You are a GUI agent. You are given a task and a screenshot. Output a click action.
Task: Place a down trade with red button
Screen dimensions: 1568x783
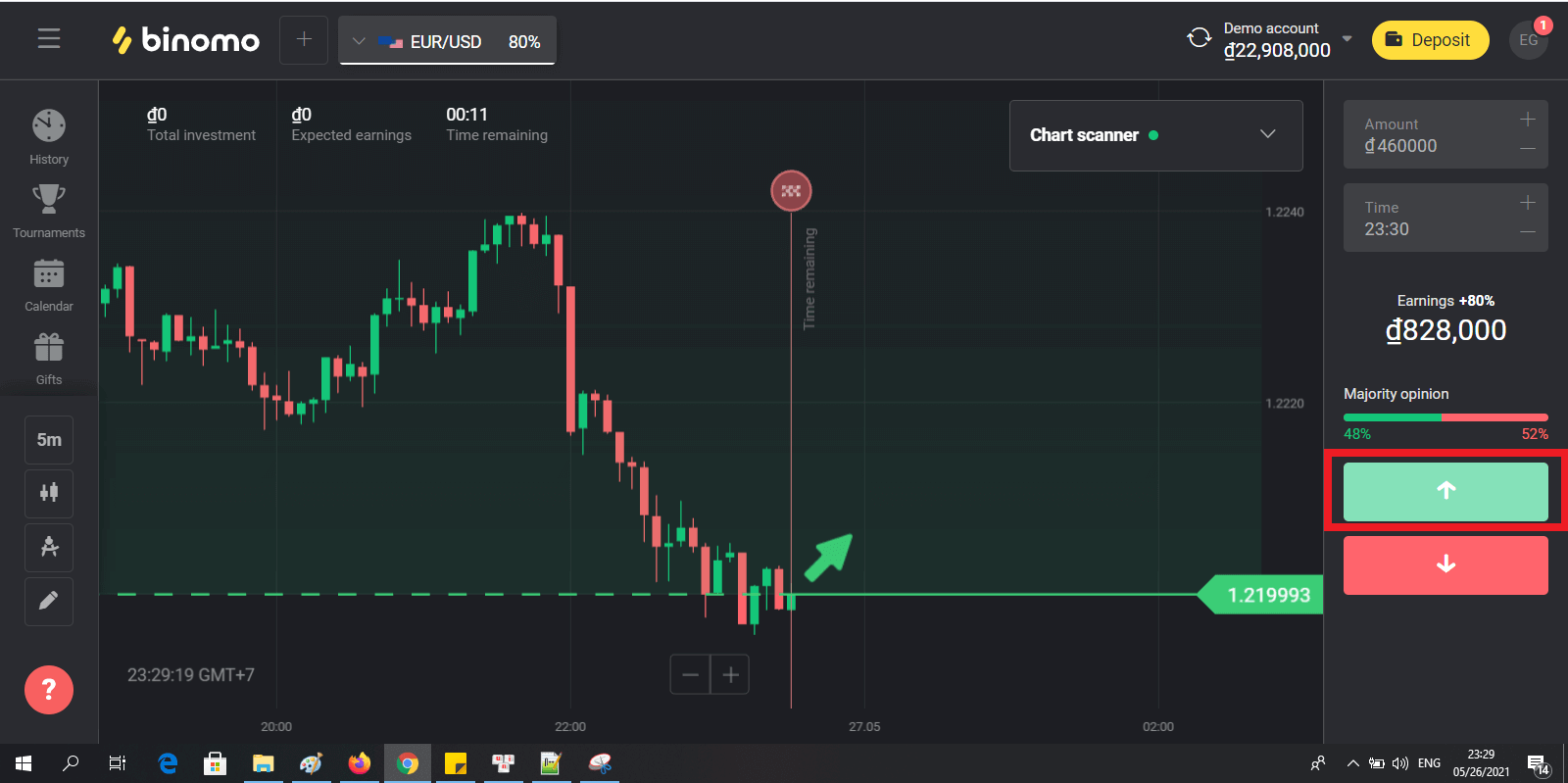tap(1445, 565)
